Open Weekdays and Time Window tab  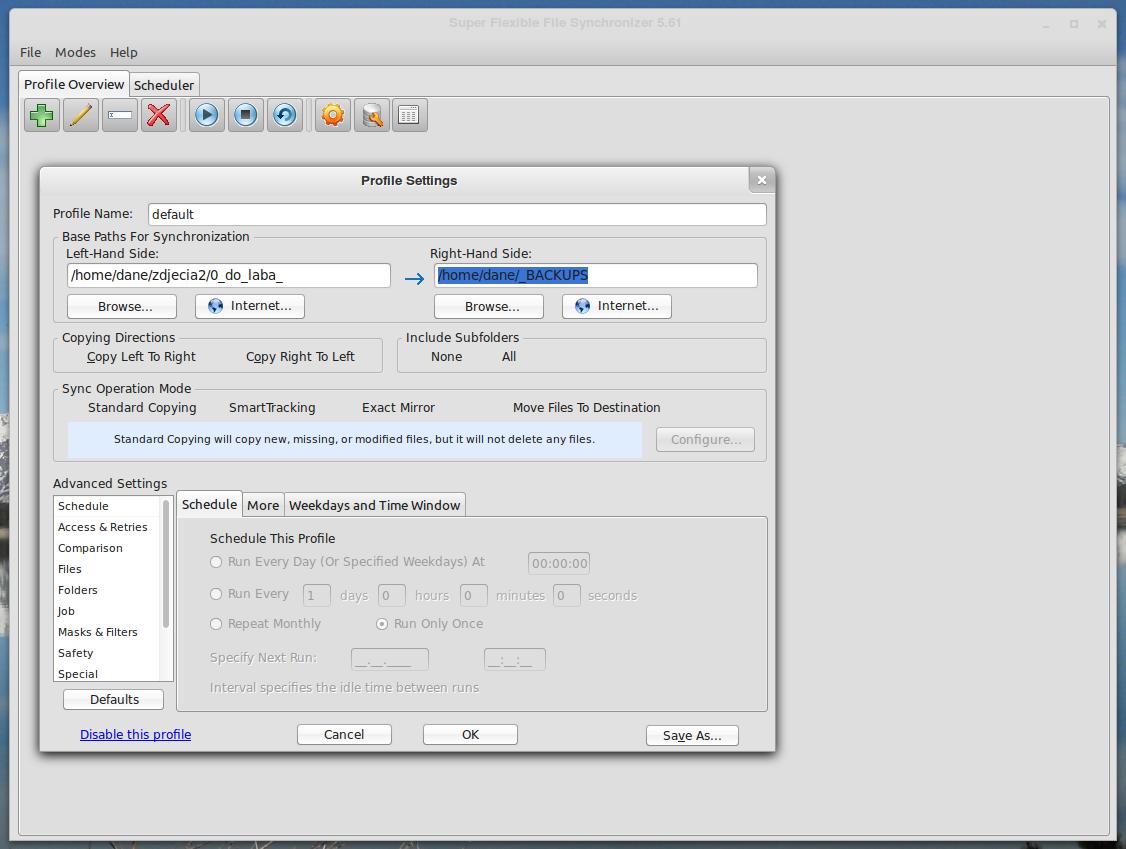pos(374,505)
